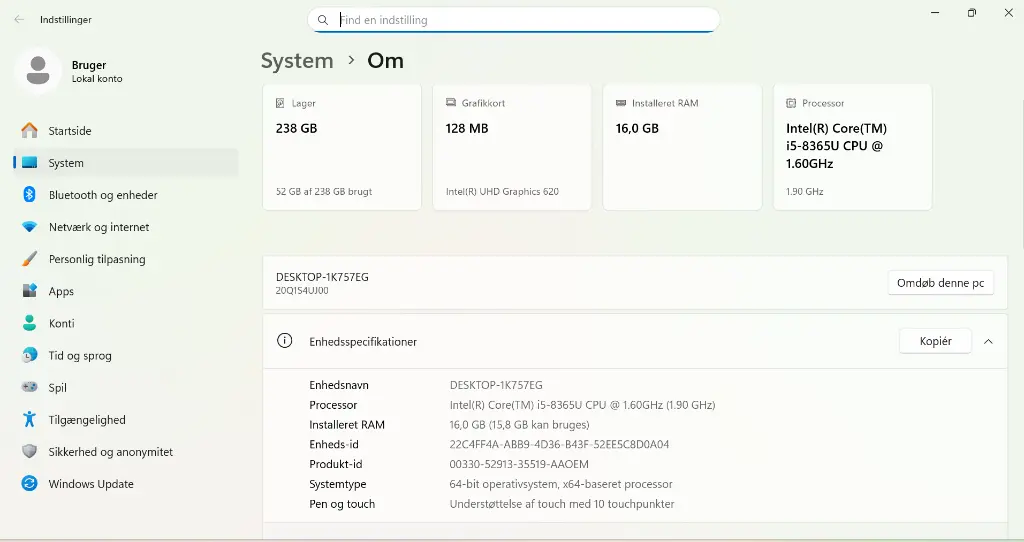
Task: Open Tilgængelighed settings
Action: pyautogui.click(x=87, y=420)
